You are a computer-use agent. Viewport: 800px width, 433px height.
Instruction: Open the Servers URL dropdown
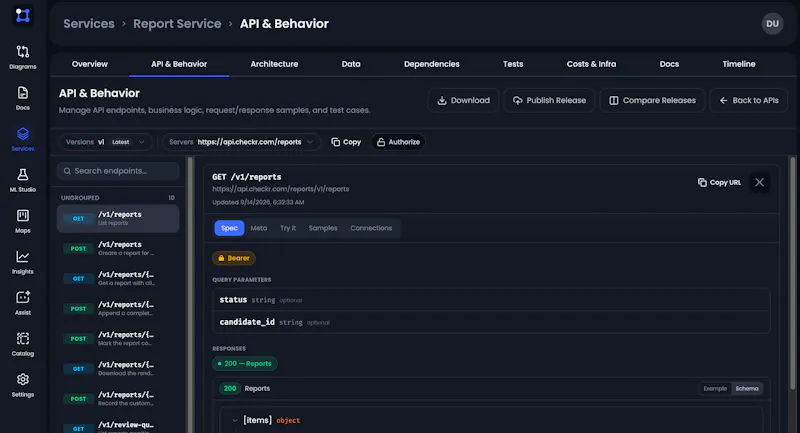pyautogui.click(x=242, y=142)
